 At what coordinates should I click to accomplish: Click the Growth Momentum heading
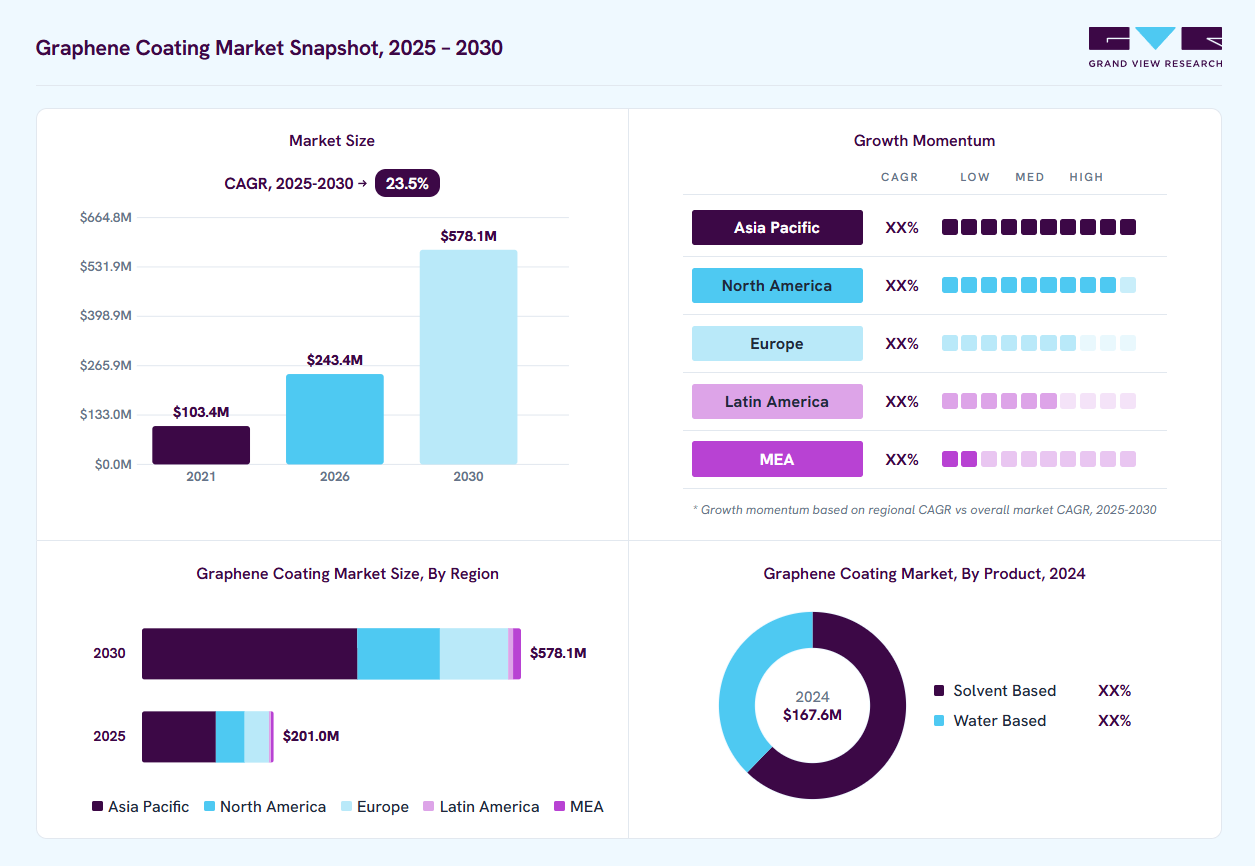(x=924, y=141)
